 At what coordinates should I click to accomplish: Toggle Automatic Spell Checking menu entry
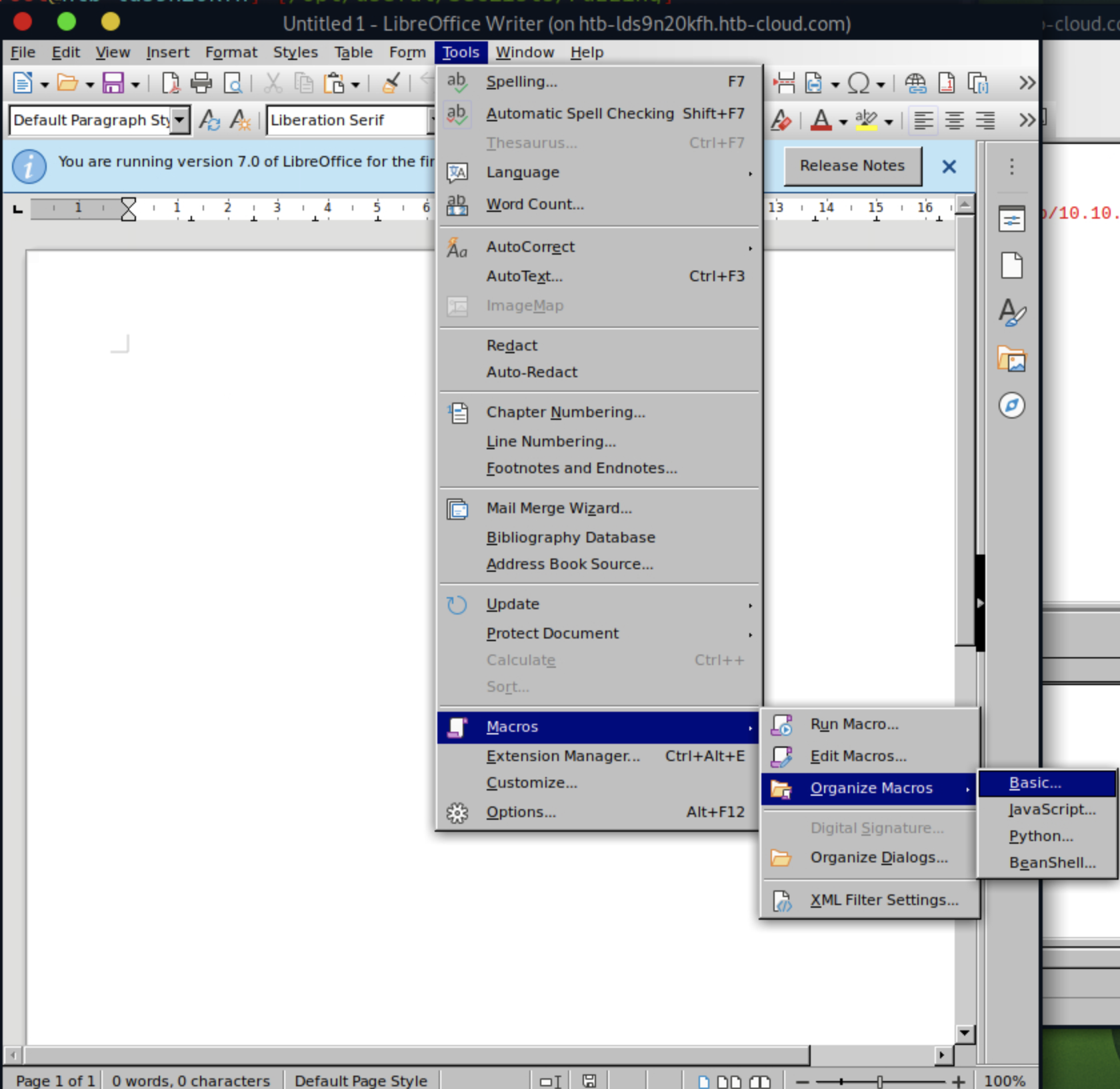click(x=599, y=113)
